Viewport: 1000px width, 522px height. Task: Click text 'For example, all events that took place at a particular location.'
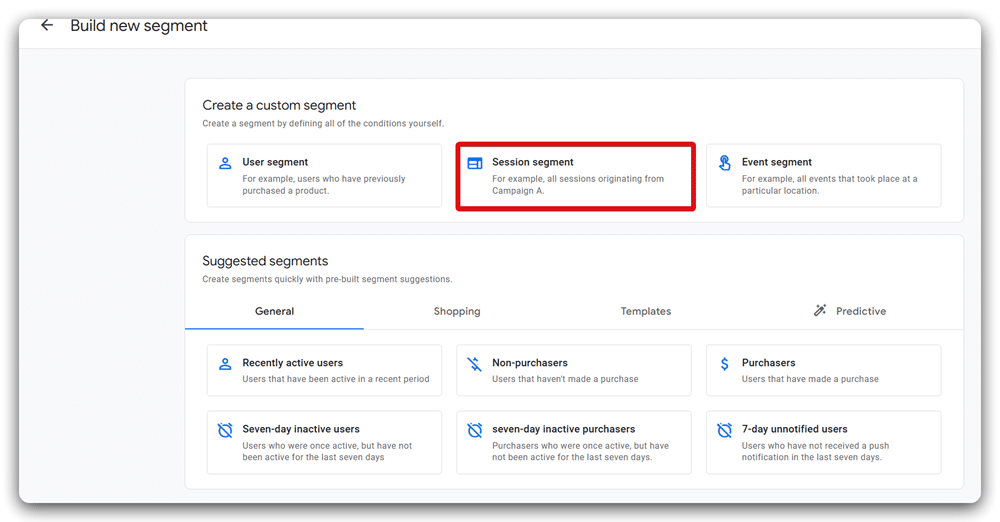829,184
